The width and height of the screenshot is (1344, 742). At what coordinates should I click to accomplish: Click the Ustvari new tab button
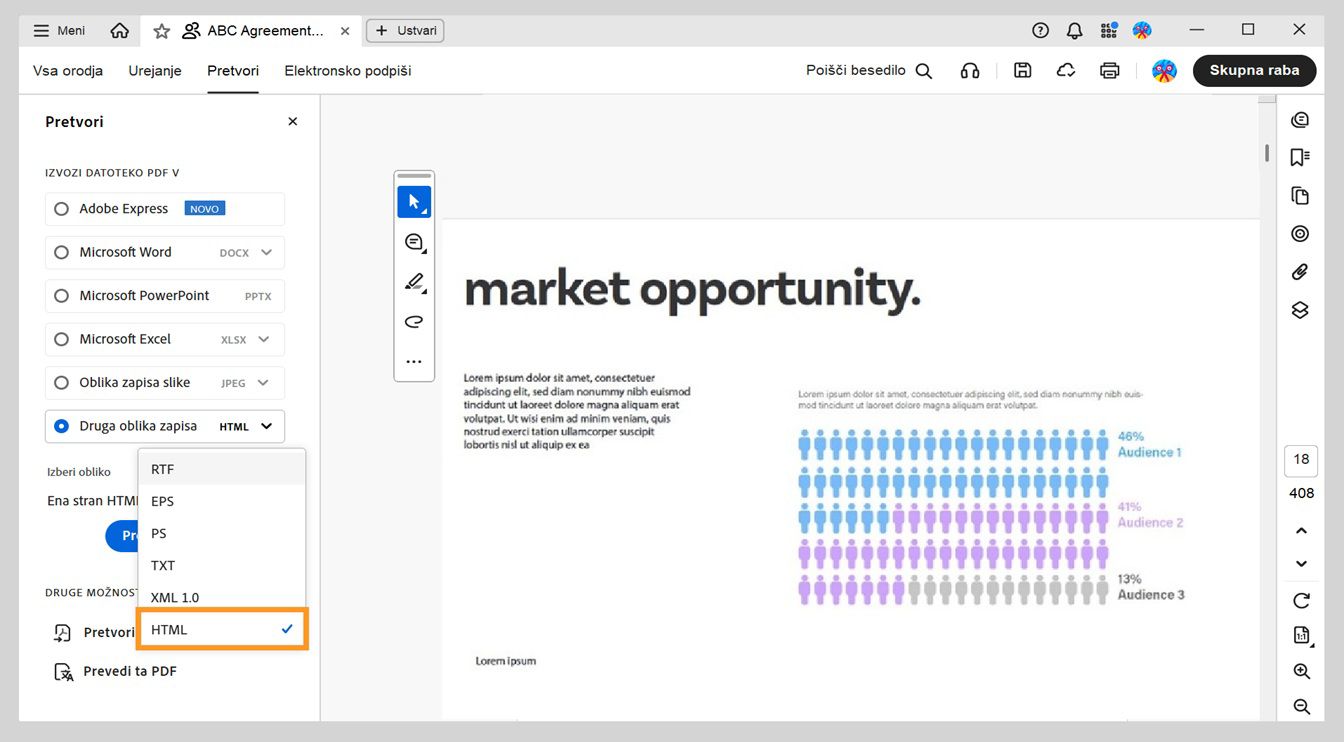(406, 31)
